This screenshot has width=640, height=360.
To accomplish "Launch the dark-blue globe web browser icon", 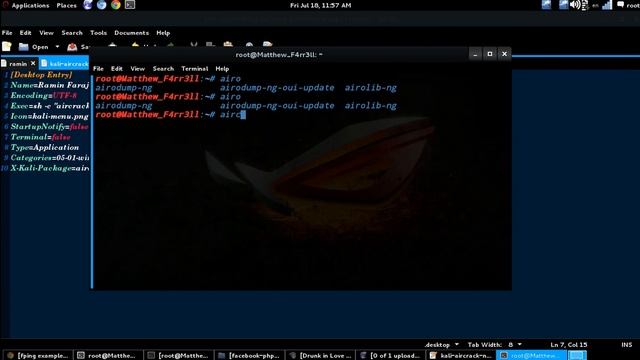I will [x=88, y=5].
